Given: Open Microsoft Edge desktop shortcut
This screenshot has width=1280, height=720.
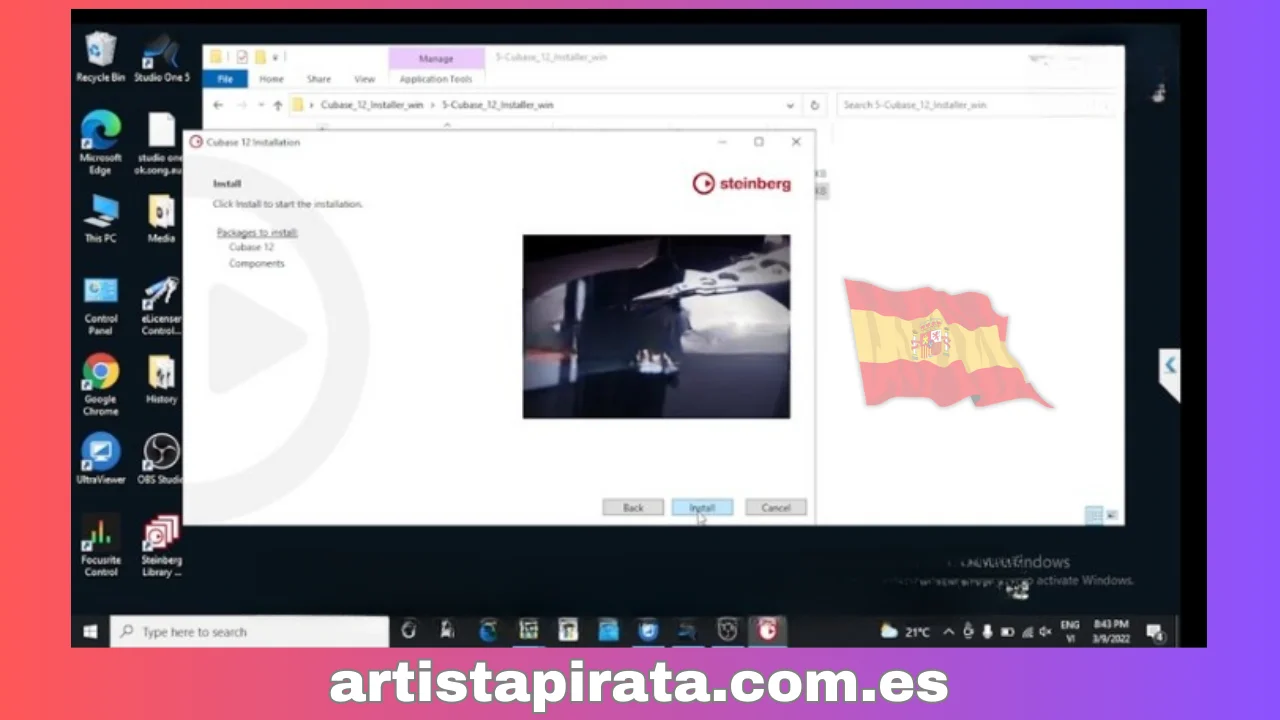Looking at the screenshot, I should click(x=101, y=143).
